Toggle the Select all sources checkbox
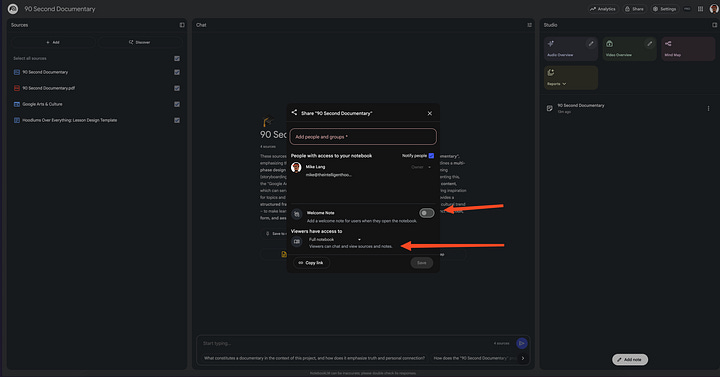The width and height of the screenshot is (720, 377). (177, 58)
